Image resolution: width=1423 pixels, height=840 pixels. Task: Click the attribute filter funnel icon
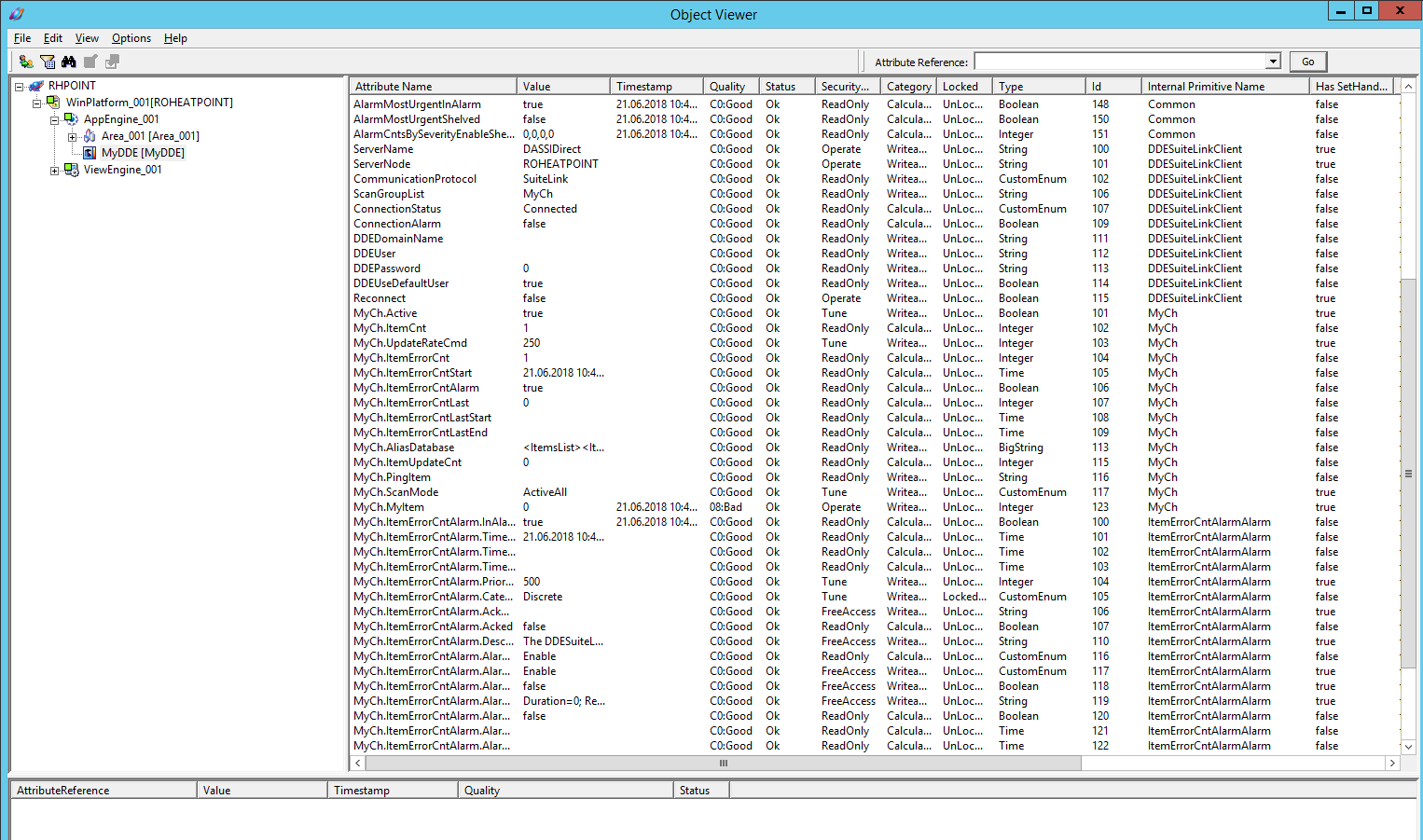(48, 62)
